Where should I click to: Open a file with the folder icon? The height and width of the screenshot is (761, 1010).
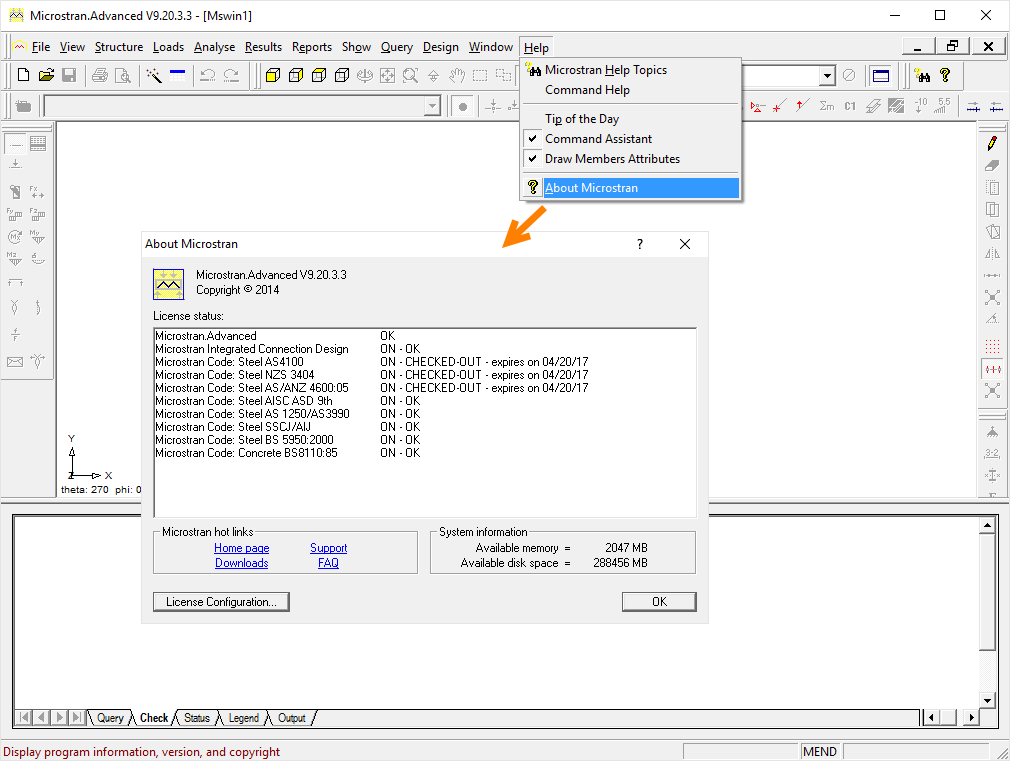point(46,75)
